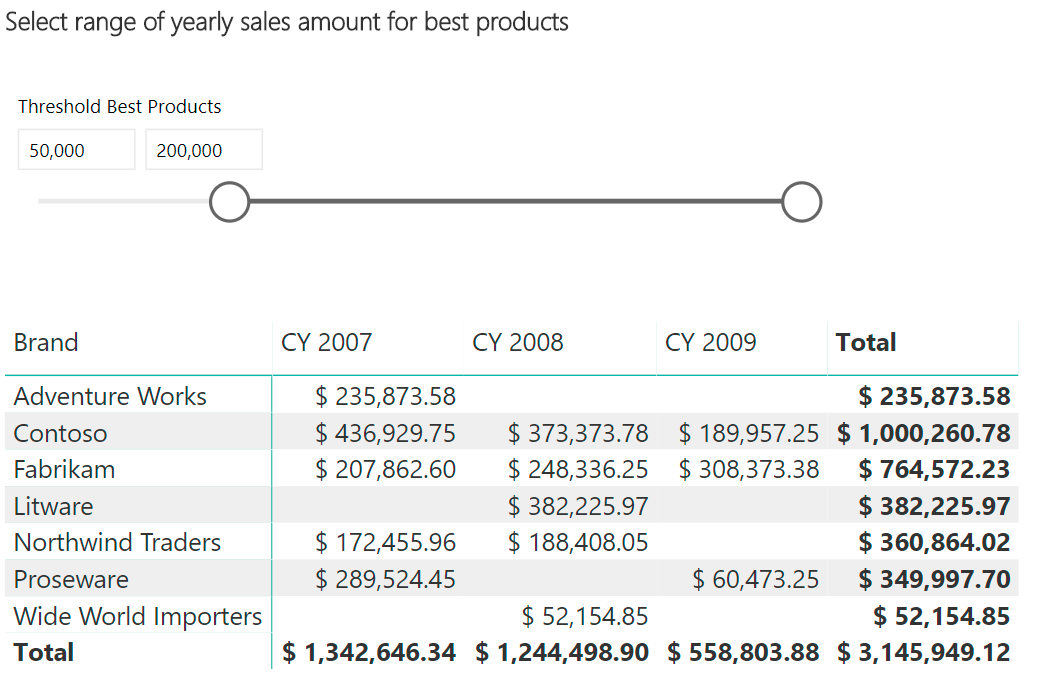Click Proseware CY 2007 value $ 289,524.45
The image size is (1039, 696).
pyautogui.click(x=385, y=580)
